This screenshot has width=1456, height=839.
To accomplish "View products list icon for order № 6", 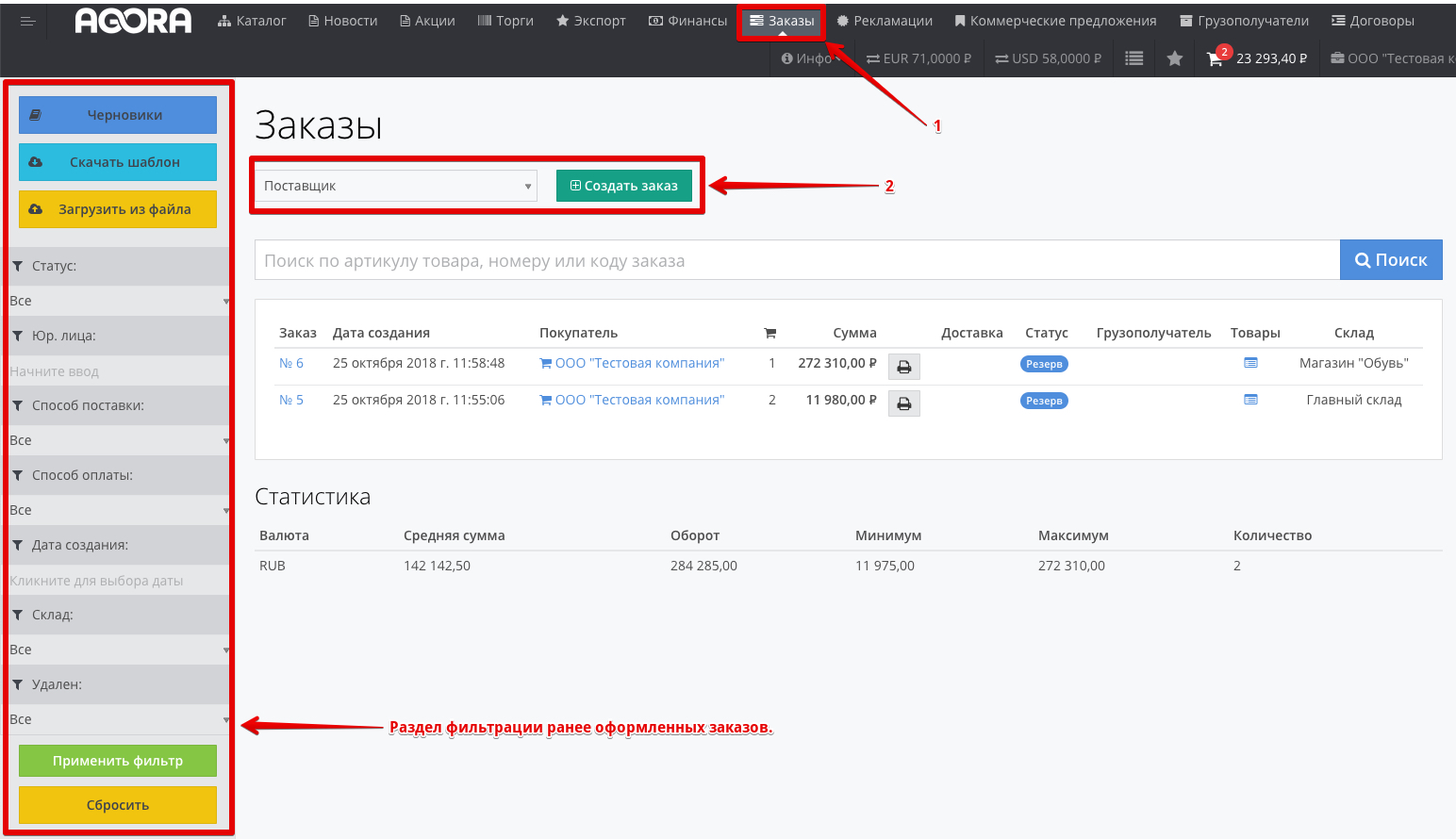I will click(x=1250, y=363).
